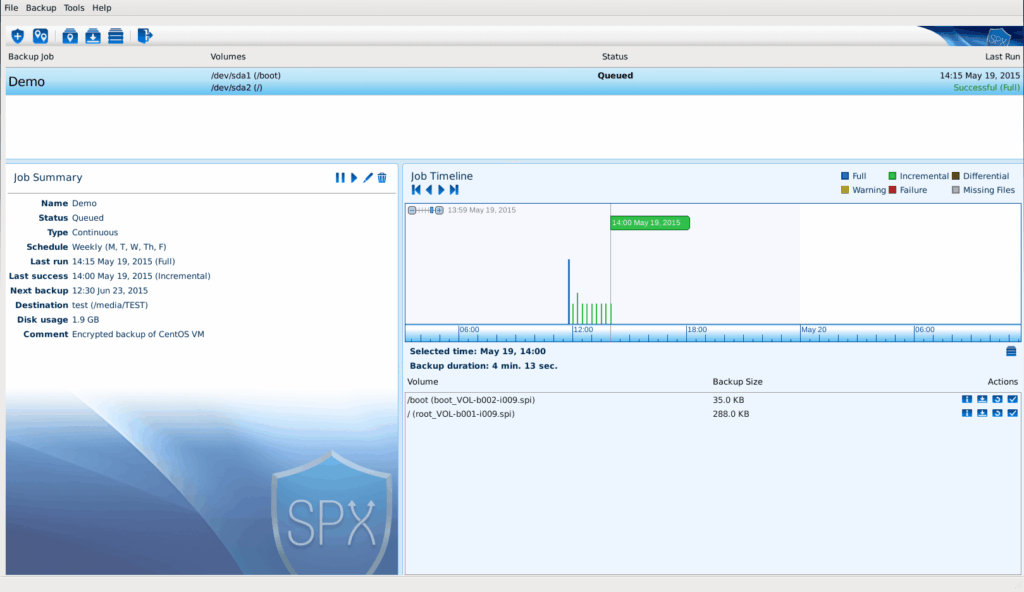Click the Exit icon on the toolbar
1024x592 pixels.
coord(145,35)
